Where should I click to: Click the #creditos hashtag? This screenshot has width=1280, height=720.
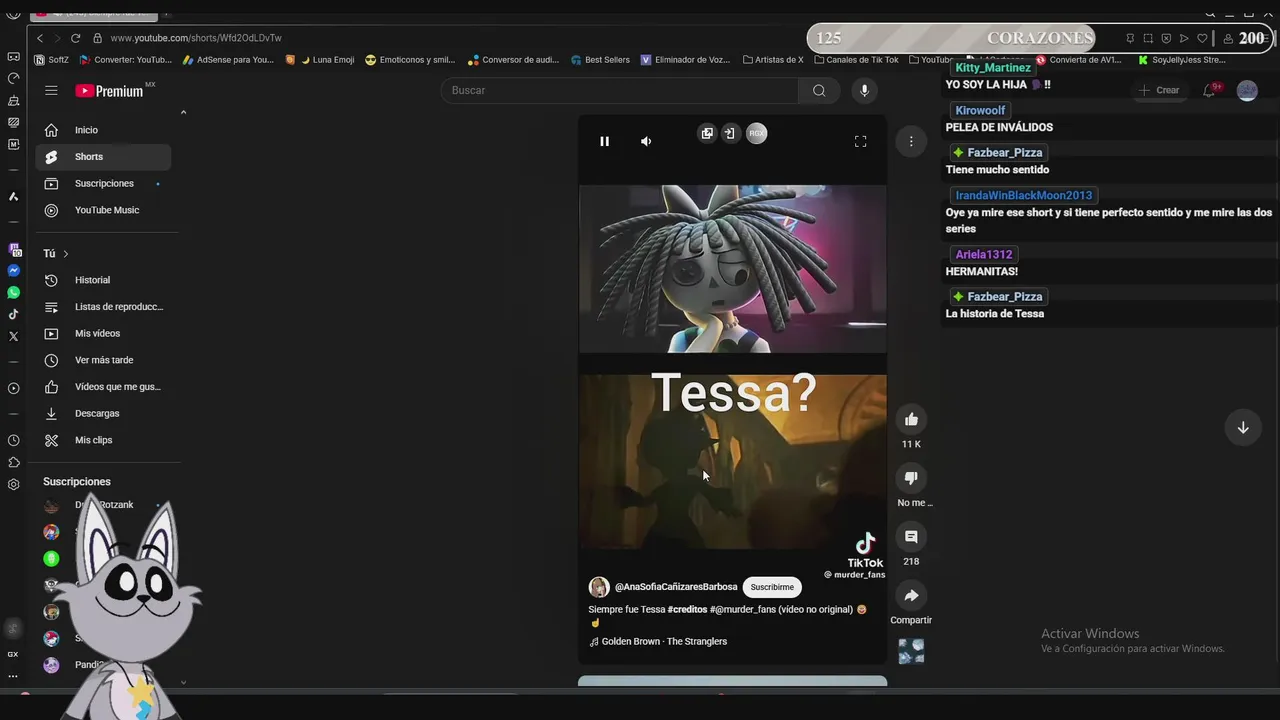[x=687, y=609]
